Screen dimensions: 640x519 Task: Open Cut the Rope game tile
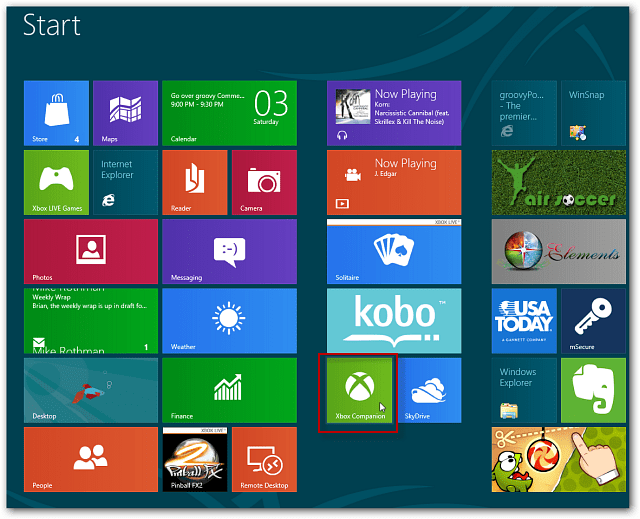click(x=559, y=459)
